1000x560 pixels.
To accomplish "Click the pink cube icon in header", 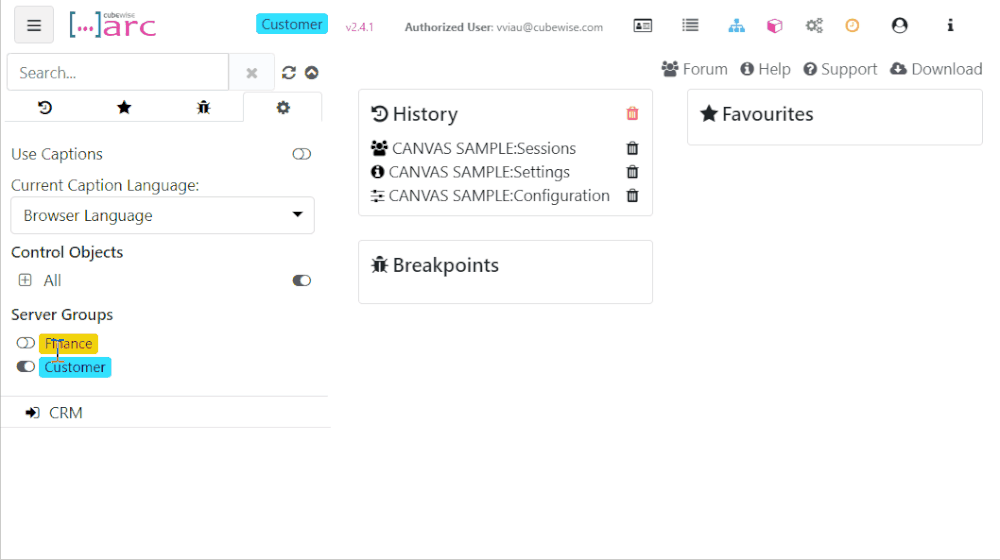I will pyautogui.click(x=775, y=26).
